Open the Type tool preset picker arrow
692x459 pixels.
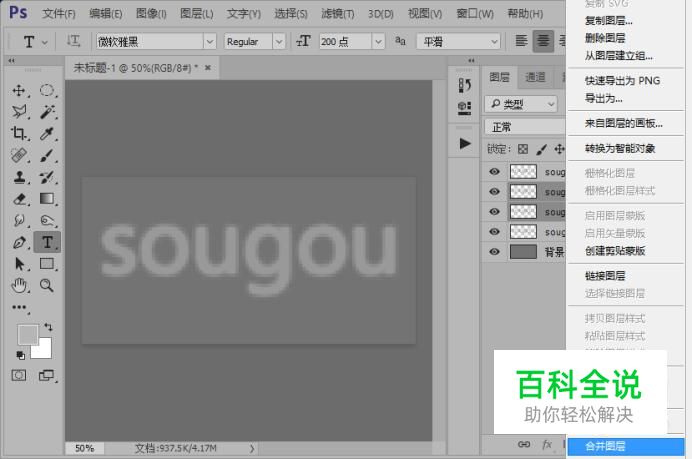45,42
